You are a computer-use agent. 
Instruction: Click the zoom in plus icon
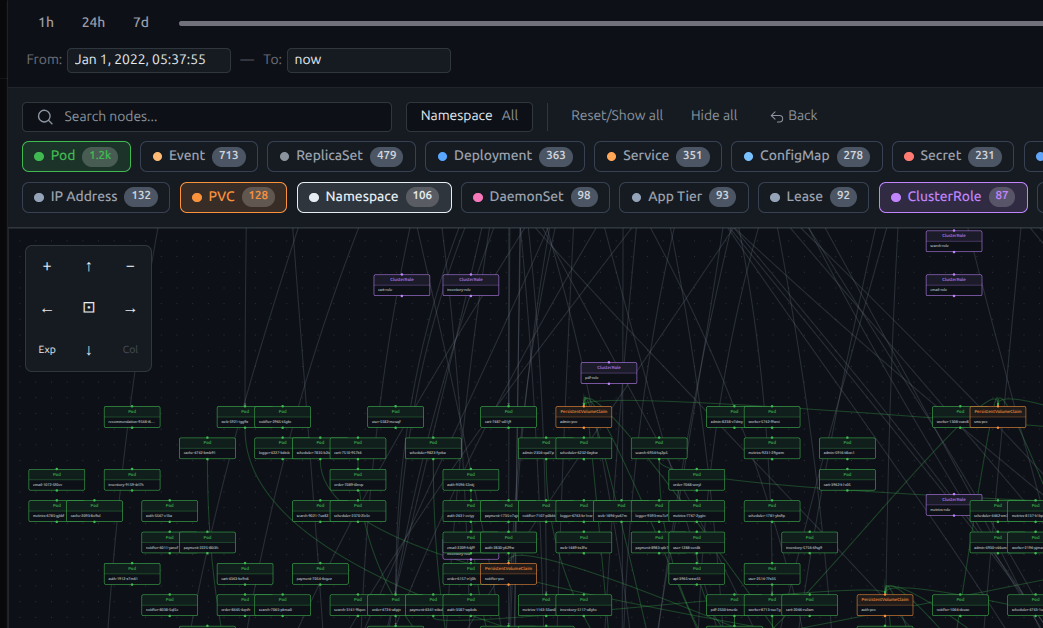point(47,267)
